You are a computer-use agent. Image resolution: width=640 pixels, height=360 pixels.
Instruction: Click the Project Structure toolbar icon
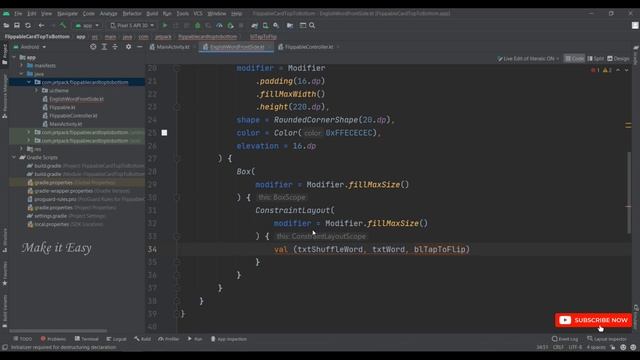290,25
